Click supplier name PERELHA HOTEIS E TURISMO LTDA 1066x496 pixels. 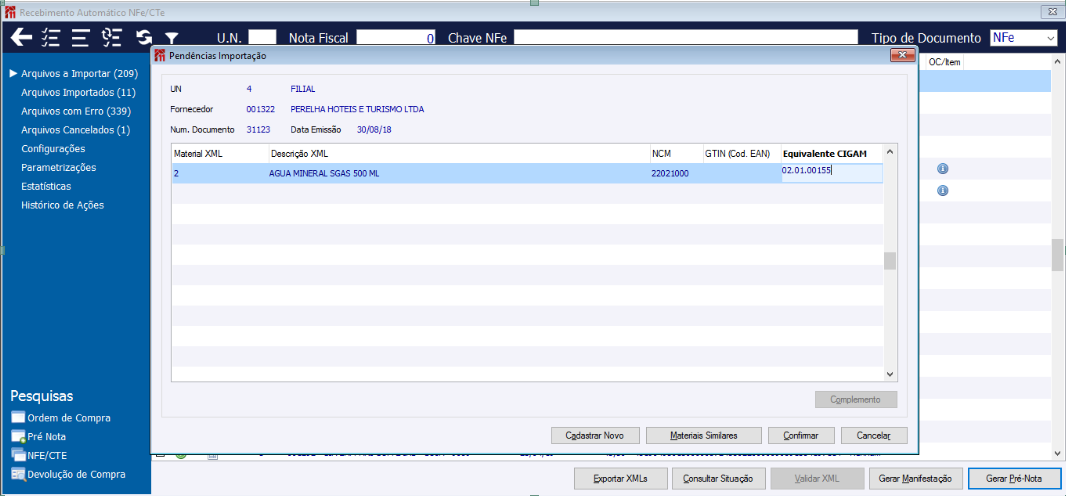[x=357, y=109]
